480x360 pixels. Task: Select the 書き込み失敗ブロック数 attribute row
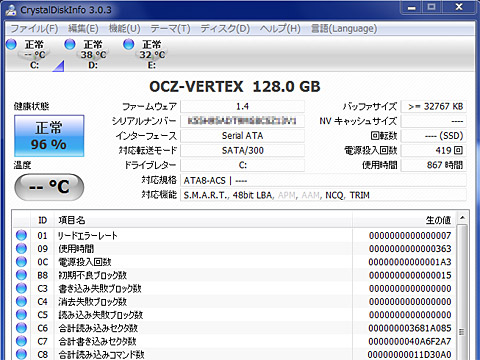click(235, 288)
